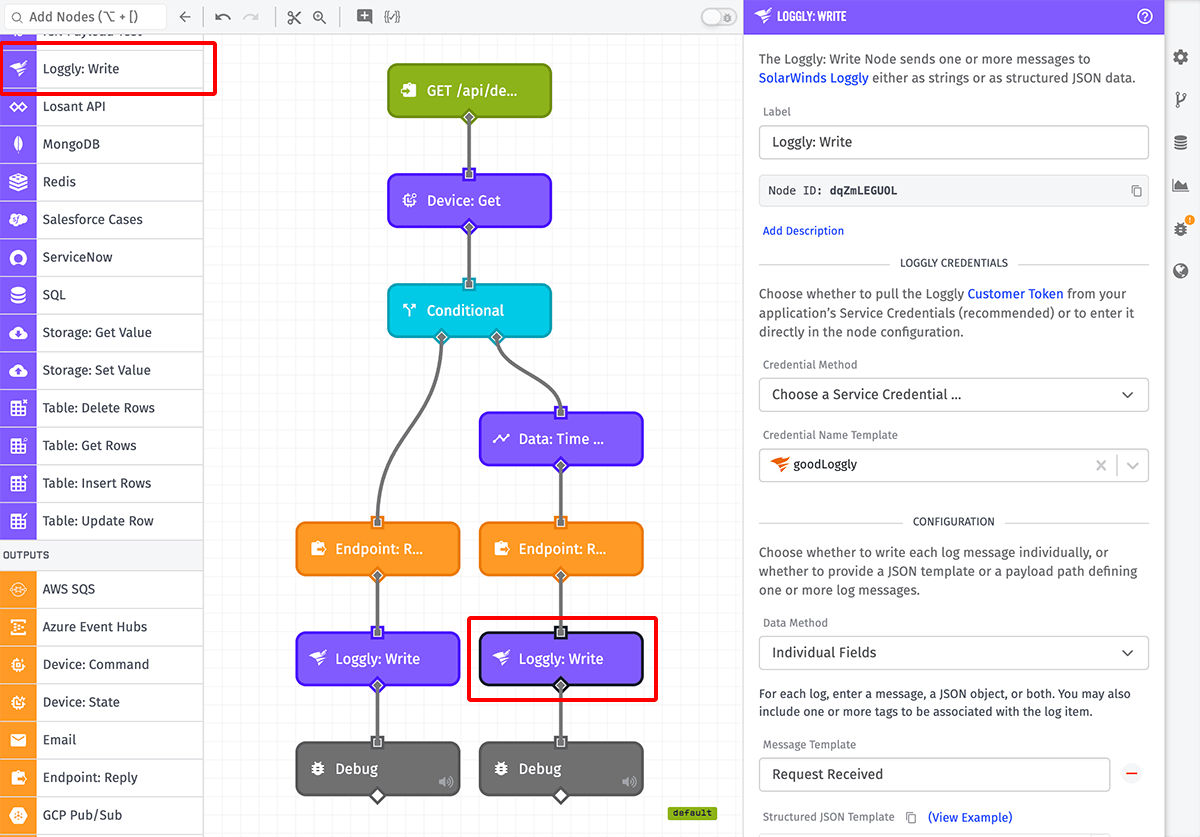Click the AWS SQS output node
The width and height of the screenshot is (1200, 837).
coord(101,589)
